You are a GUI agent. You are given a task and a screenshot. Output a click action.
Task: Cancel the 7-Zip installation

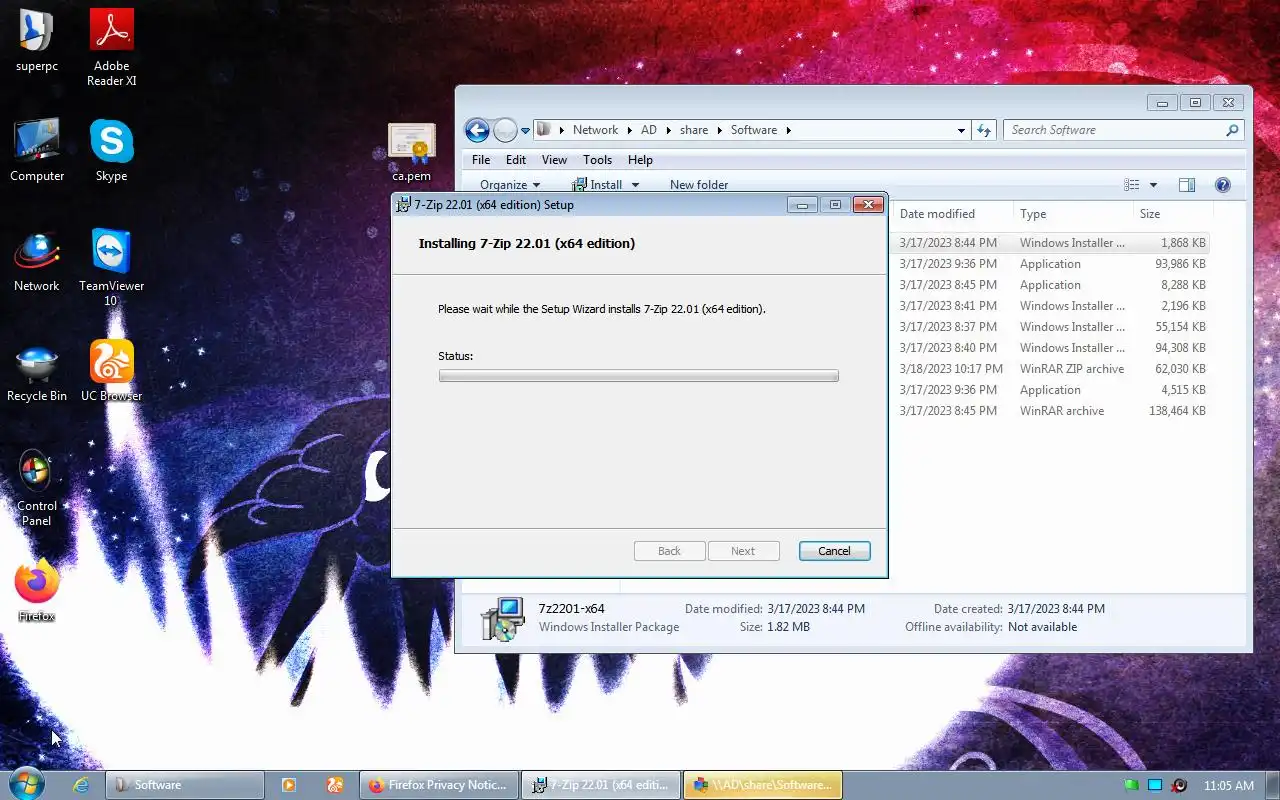[x=834, y=551]
